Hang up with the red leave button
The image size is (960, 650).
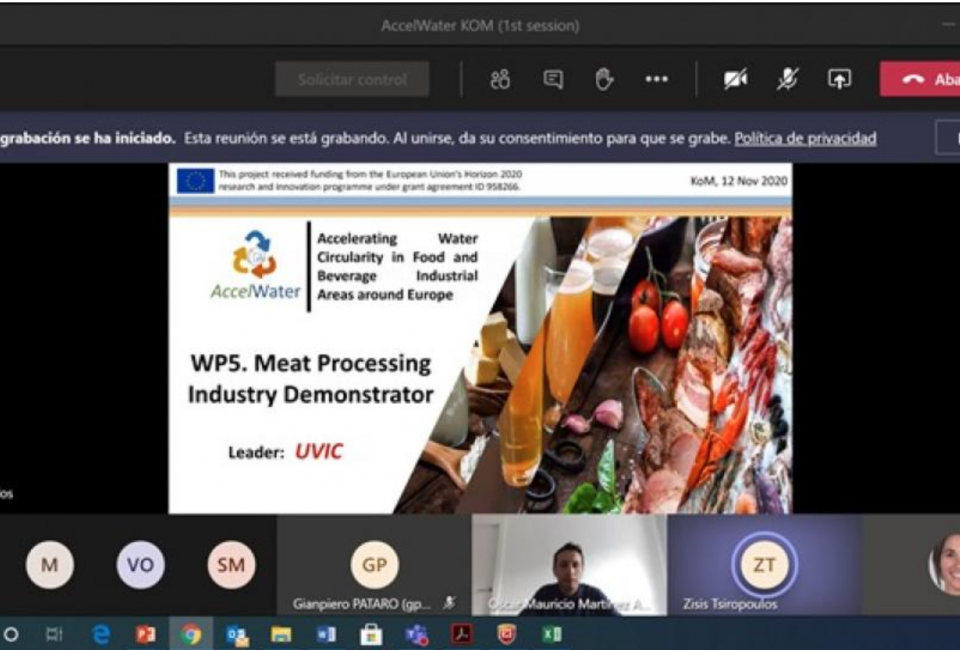920,80
